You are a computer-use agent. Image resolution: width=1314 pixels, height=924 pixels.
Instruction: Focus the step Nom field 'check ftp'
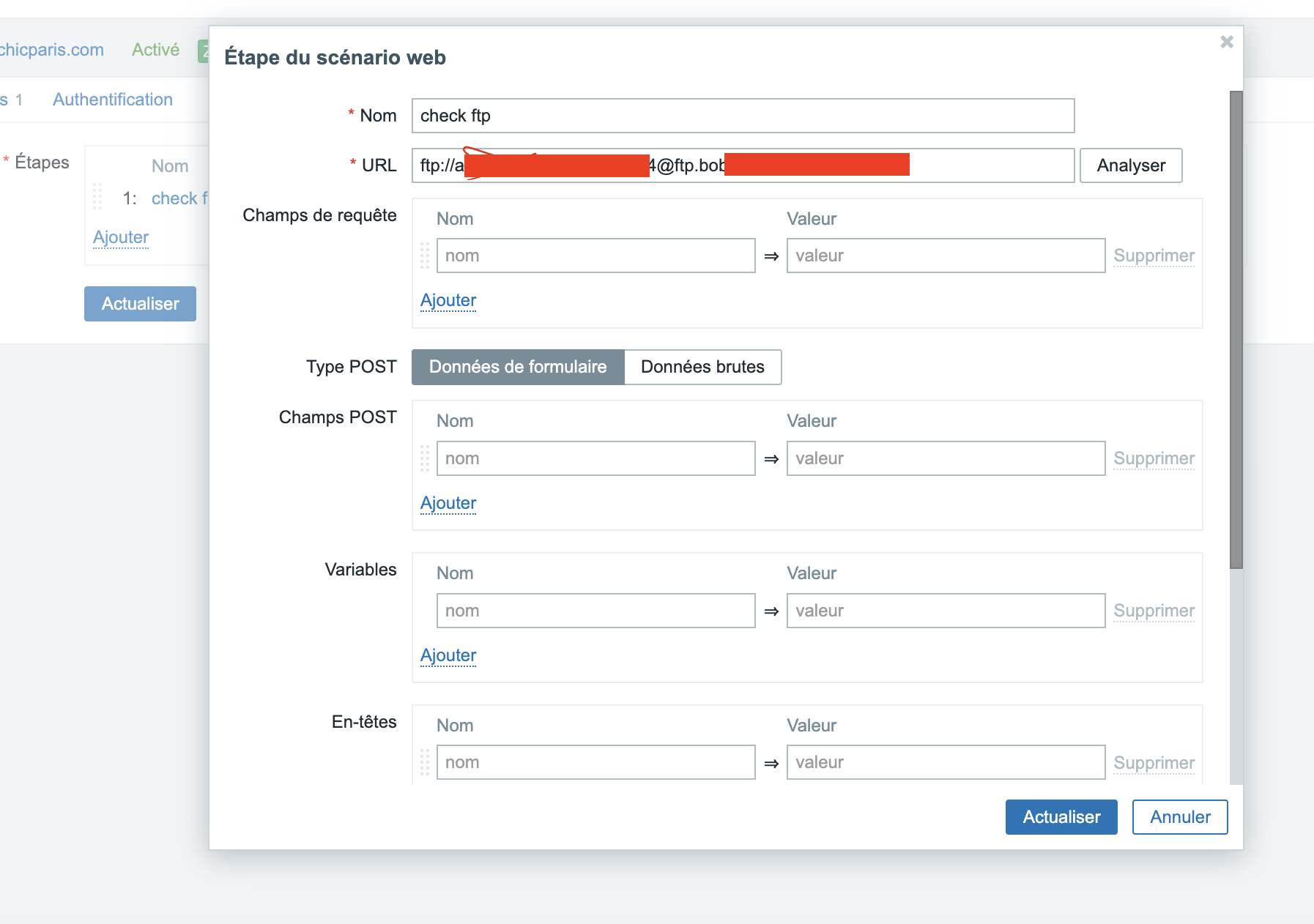point(743,116)
